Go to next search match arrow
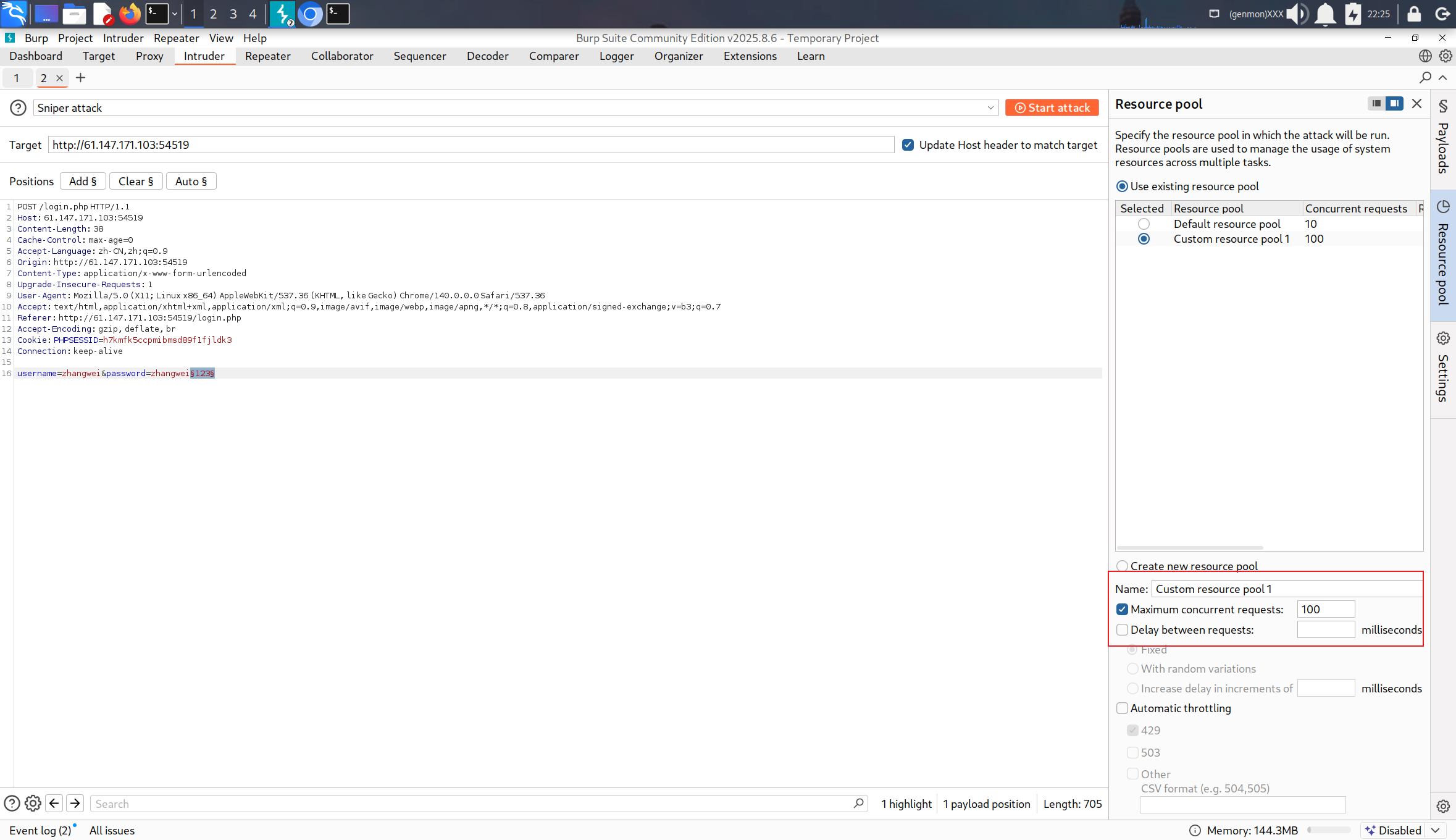The height and width of the screenshot is (840, 1456). [75, 804]
